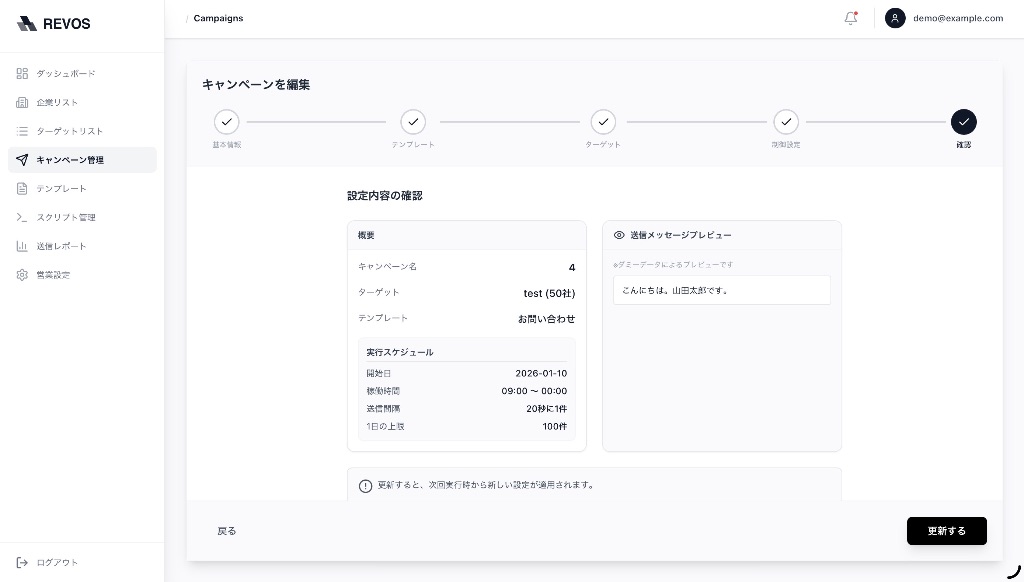The image size is (1024, 582).
Task: Click the eye icon beside 送信メッセージプレビュー
Action: coord(618,235)
